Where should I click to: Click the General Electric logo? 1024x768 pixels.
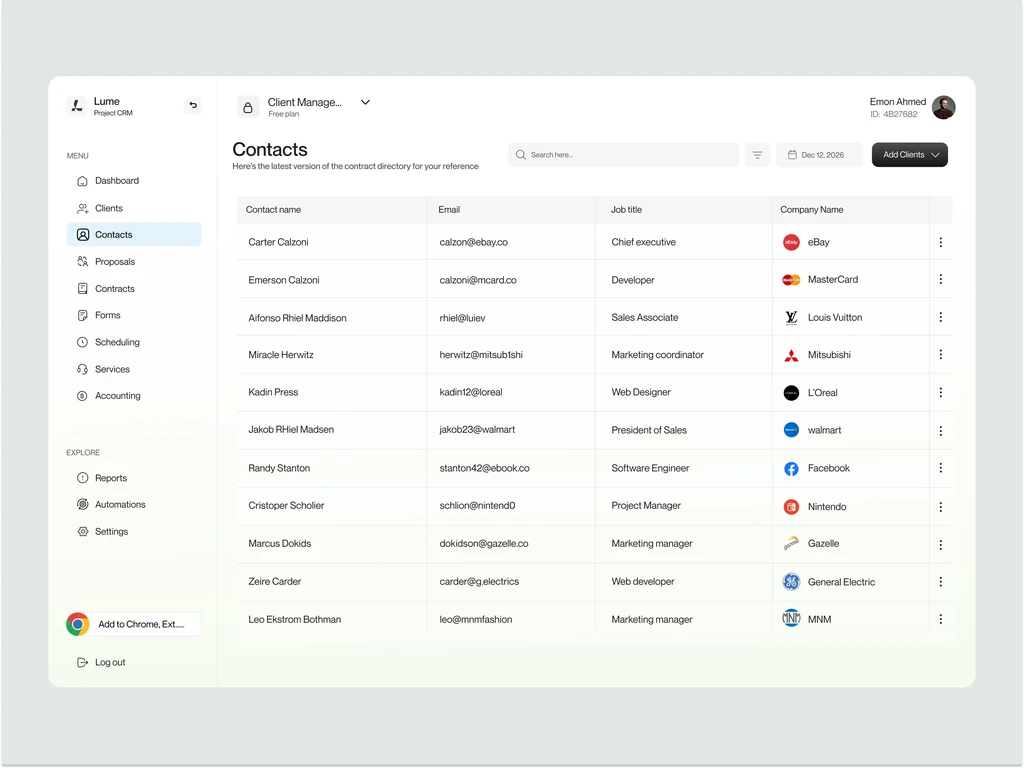click(x=791, y=582)
